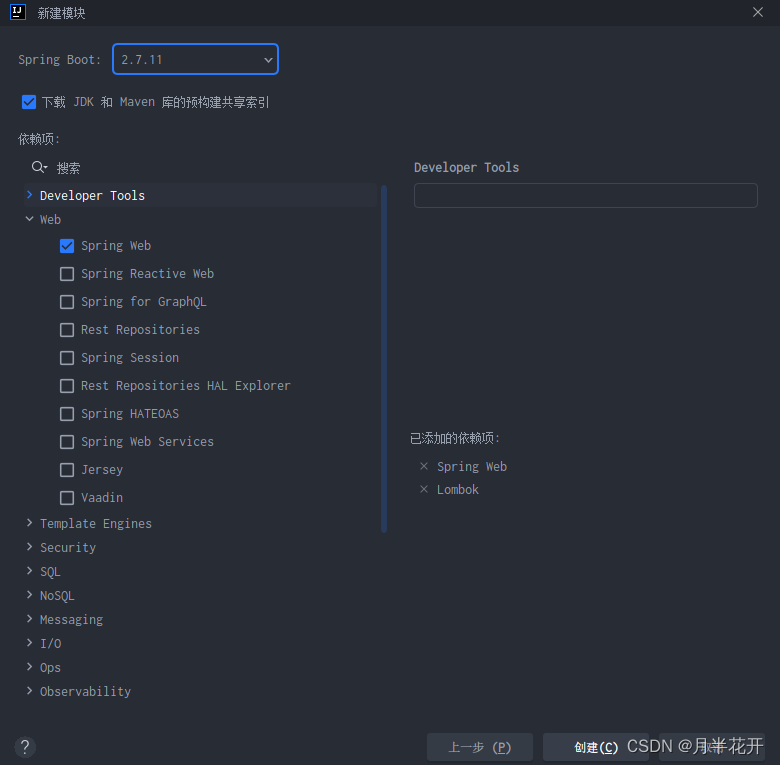Image resolution: width=780 pixels, height=765 pixels.
Task: Enable the Spring Reactive Web checkbox
Action: (x=67, y=274)
